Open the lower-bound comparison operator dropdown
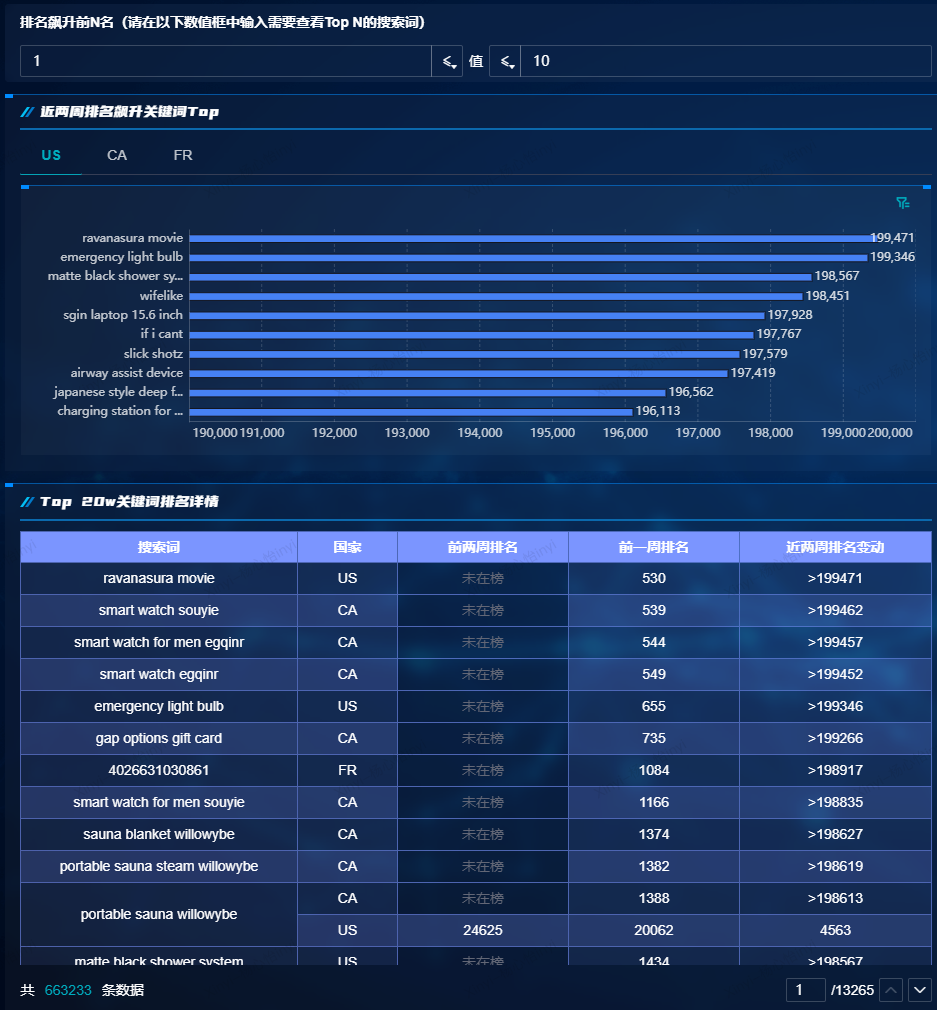Screen dimensions: 937x1010 pyautogui.click(x=446, y=61)
